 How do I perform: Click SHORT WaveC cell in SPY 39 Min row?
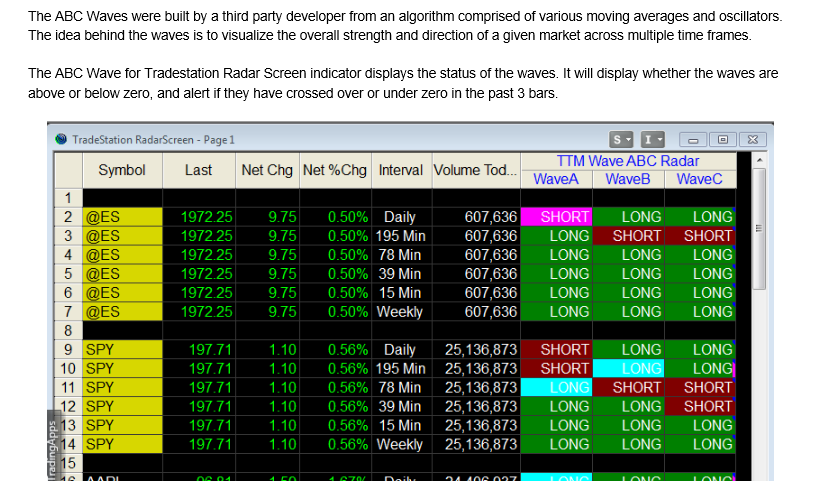700,406
